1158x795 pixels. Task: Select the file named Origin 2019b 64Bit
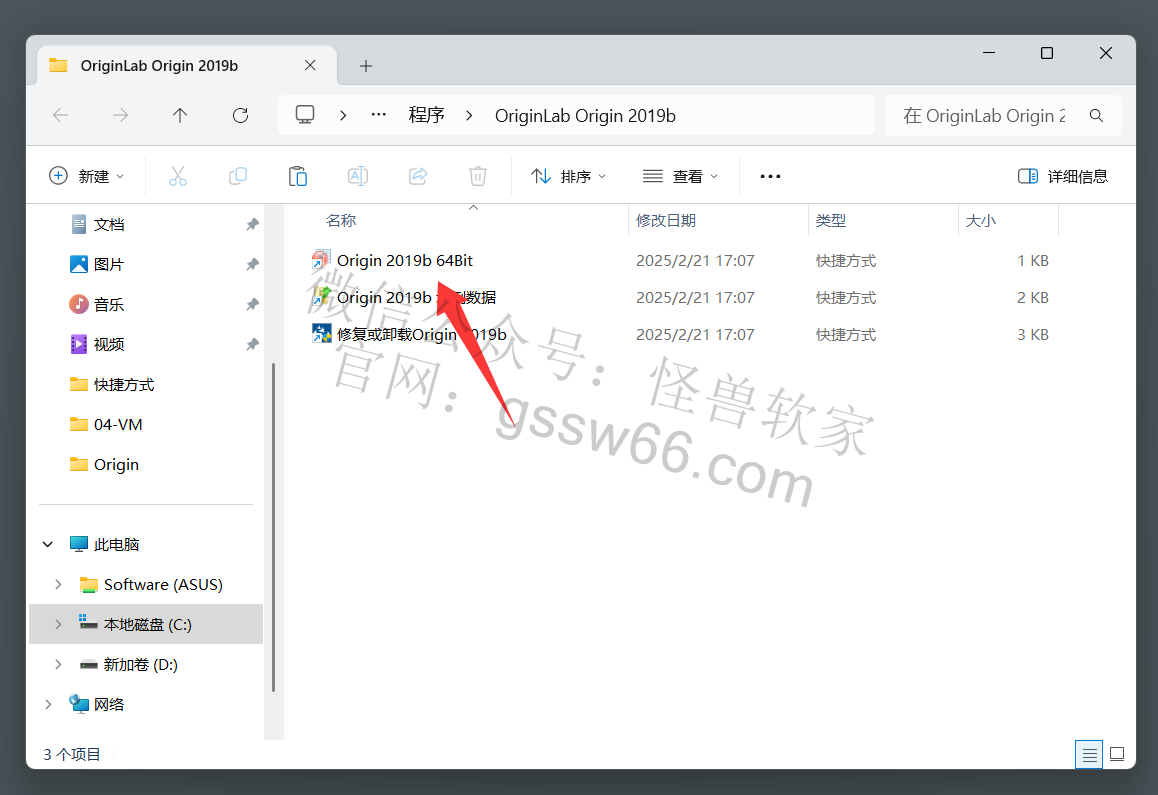tap(405, 260)
